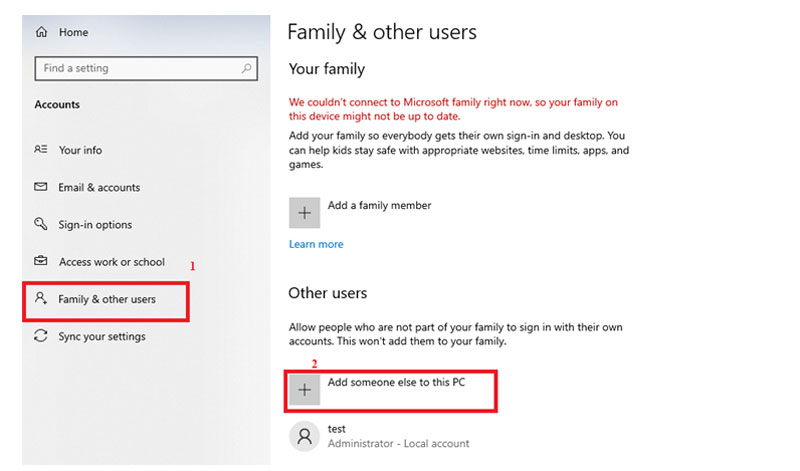Open the Learn more link
This screenshot has height=471, width=800.
[316, 244]
